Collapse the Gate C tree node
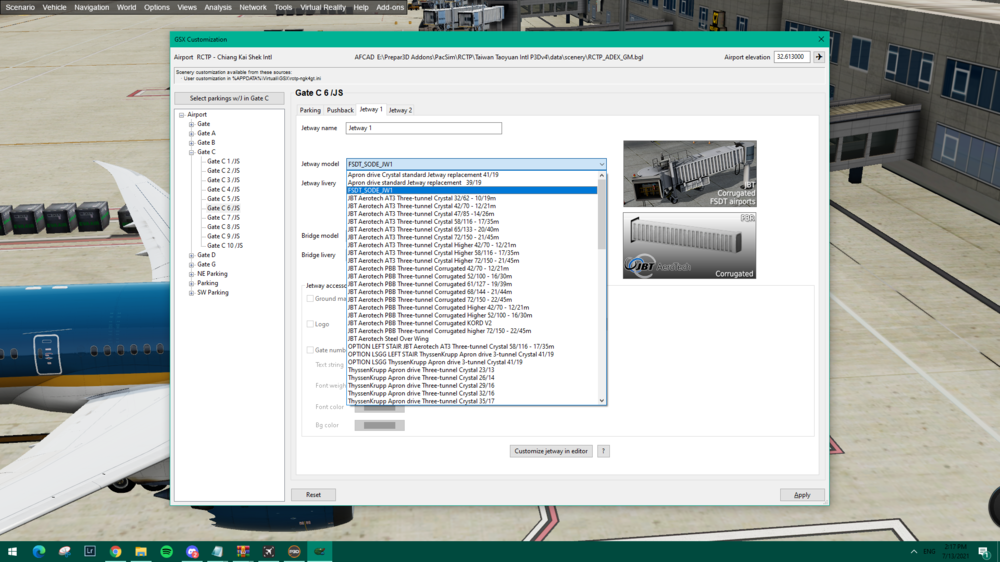This screenshot has height=562, width=1000. (x=191, y=152)
